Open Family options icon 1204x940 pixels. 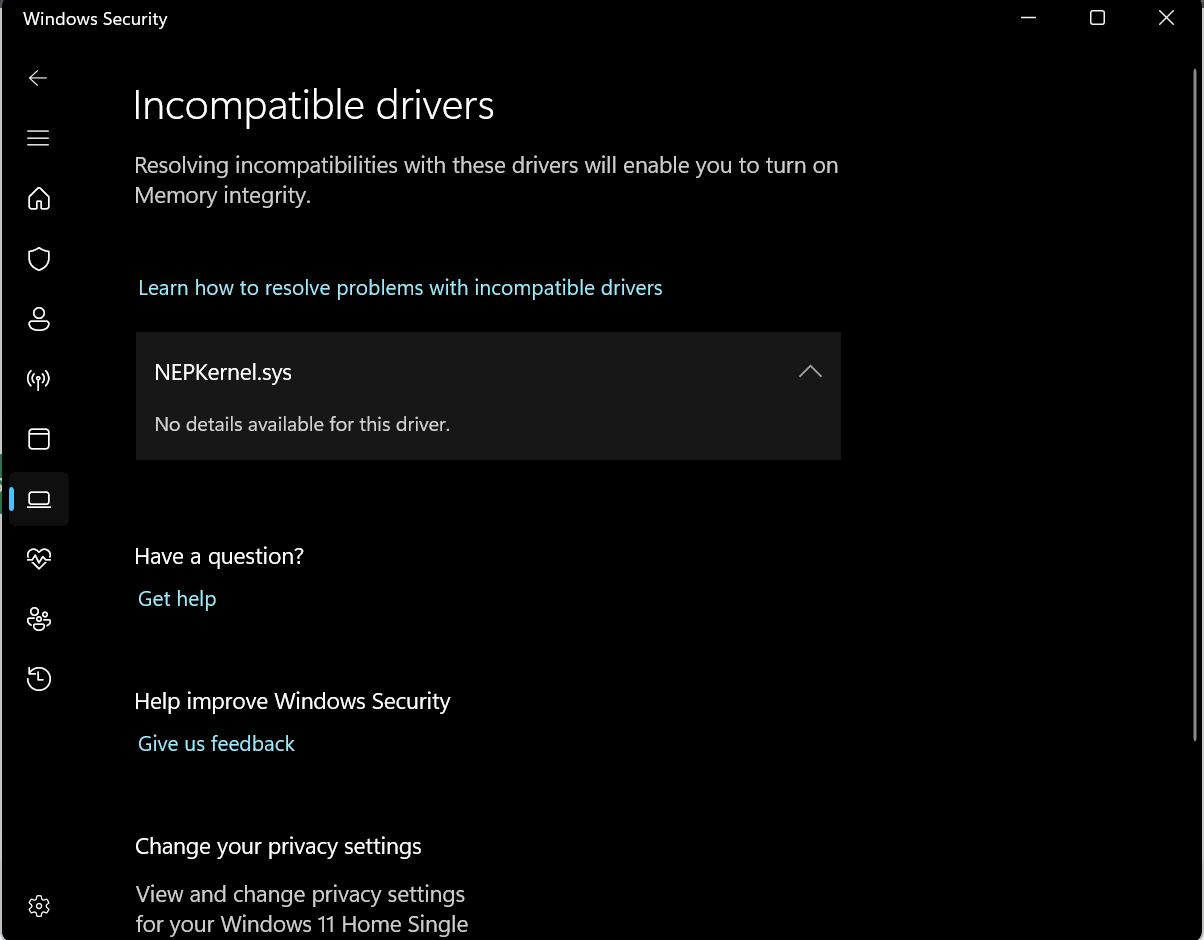[39, 619]
